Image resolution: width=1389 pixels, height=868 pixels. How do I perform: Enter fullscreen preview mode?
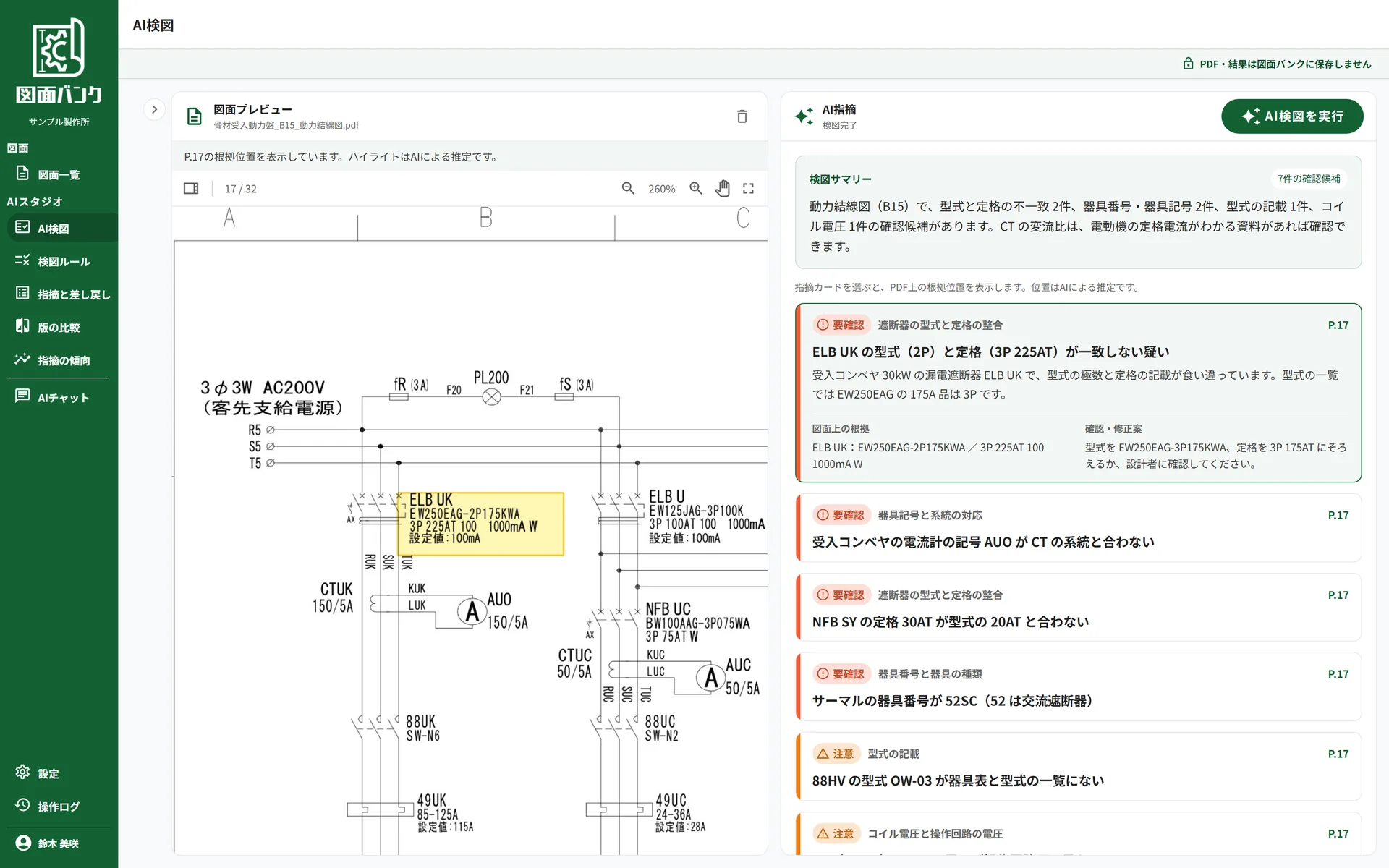click(749, 189)
